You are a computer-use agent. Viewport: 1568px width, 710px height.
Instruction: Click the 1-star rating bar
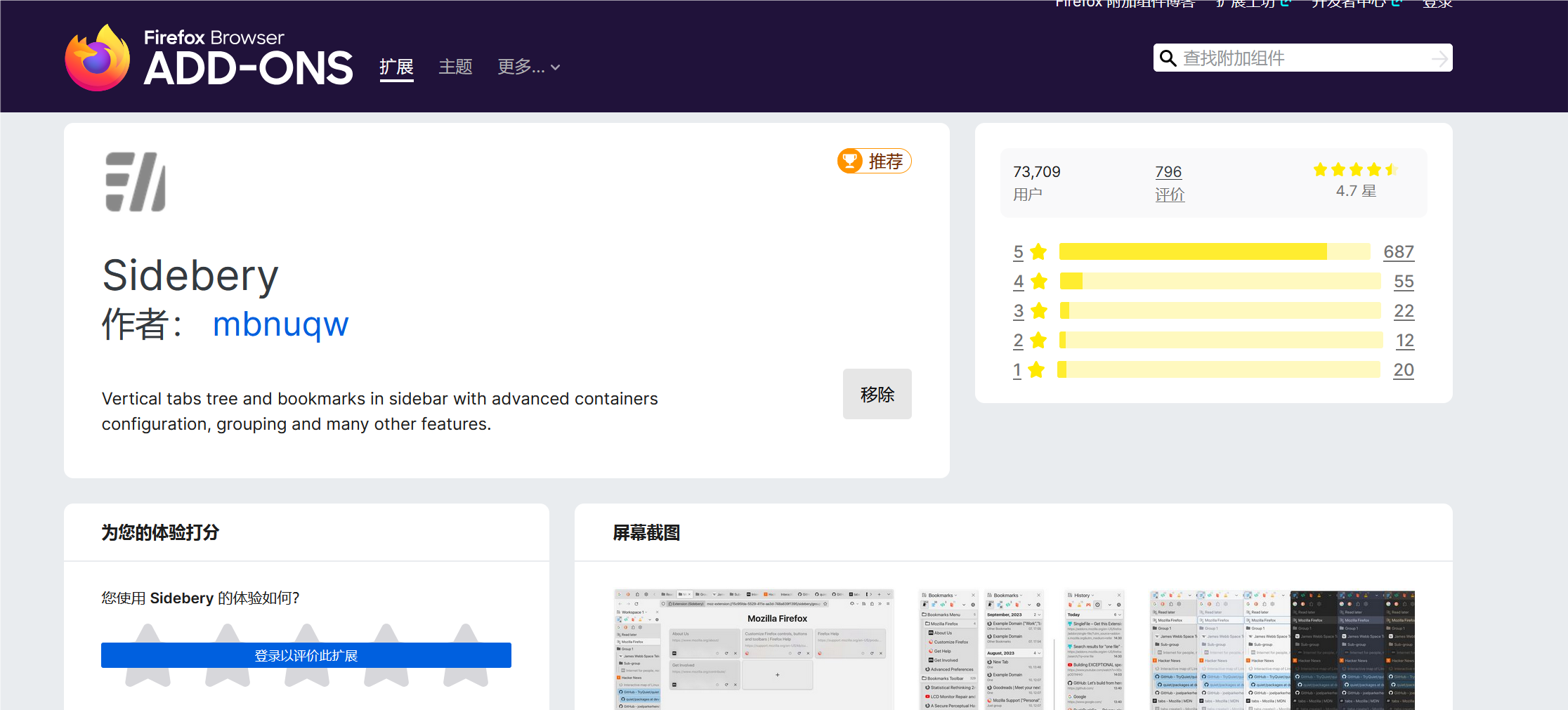pos(1219,369)
